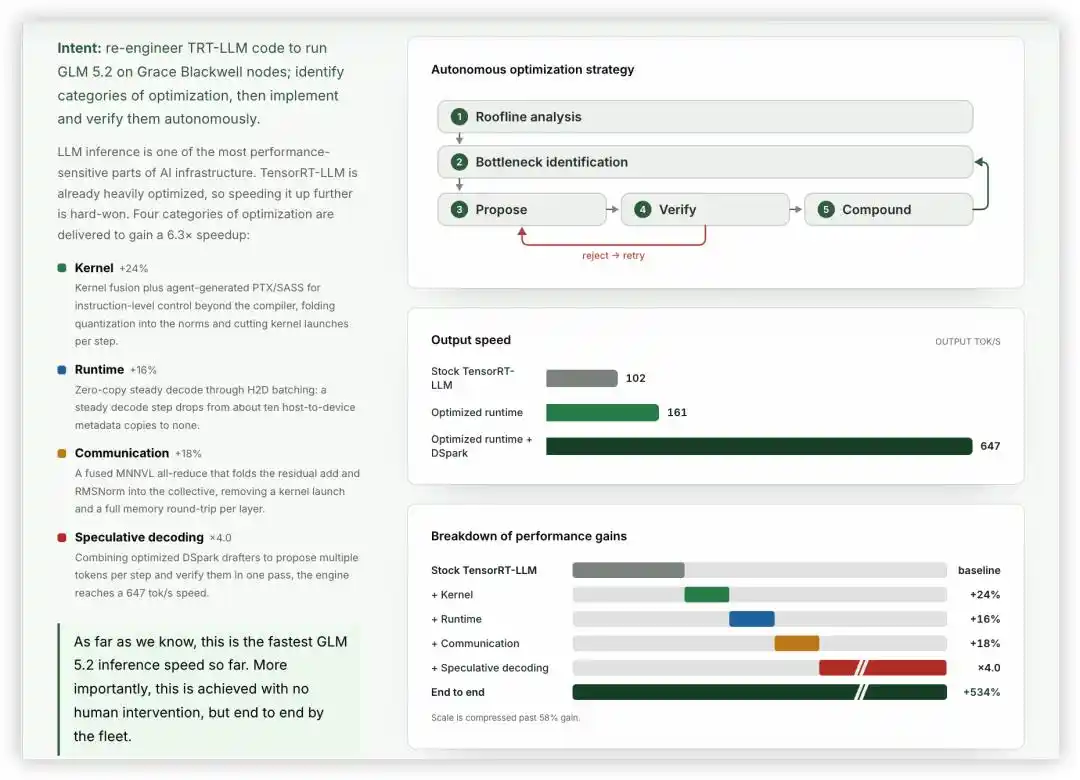Click the red Speculative decoding breakdown bar
Viewport: 1080px width, 780px height.
(x=882, y=668)
